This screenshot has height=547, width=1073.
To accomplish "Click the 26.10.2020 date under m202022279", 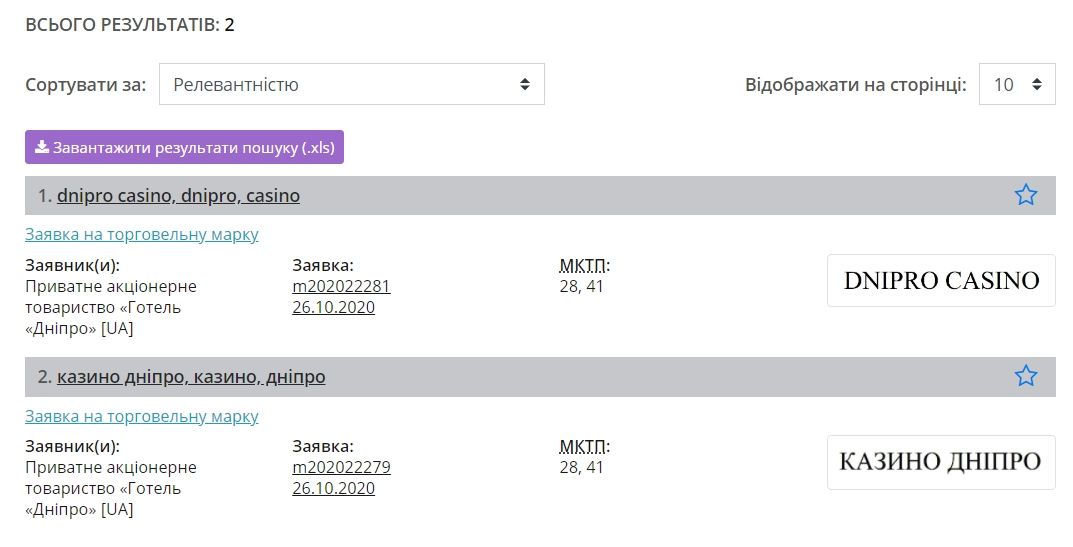I will pyautogui.click(x=333, y=488).
